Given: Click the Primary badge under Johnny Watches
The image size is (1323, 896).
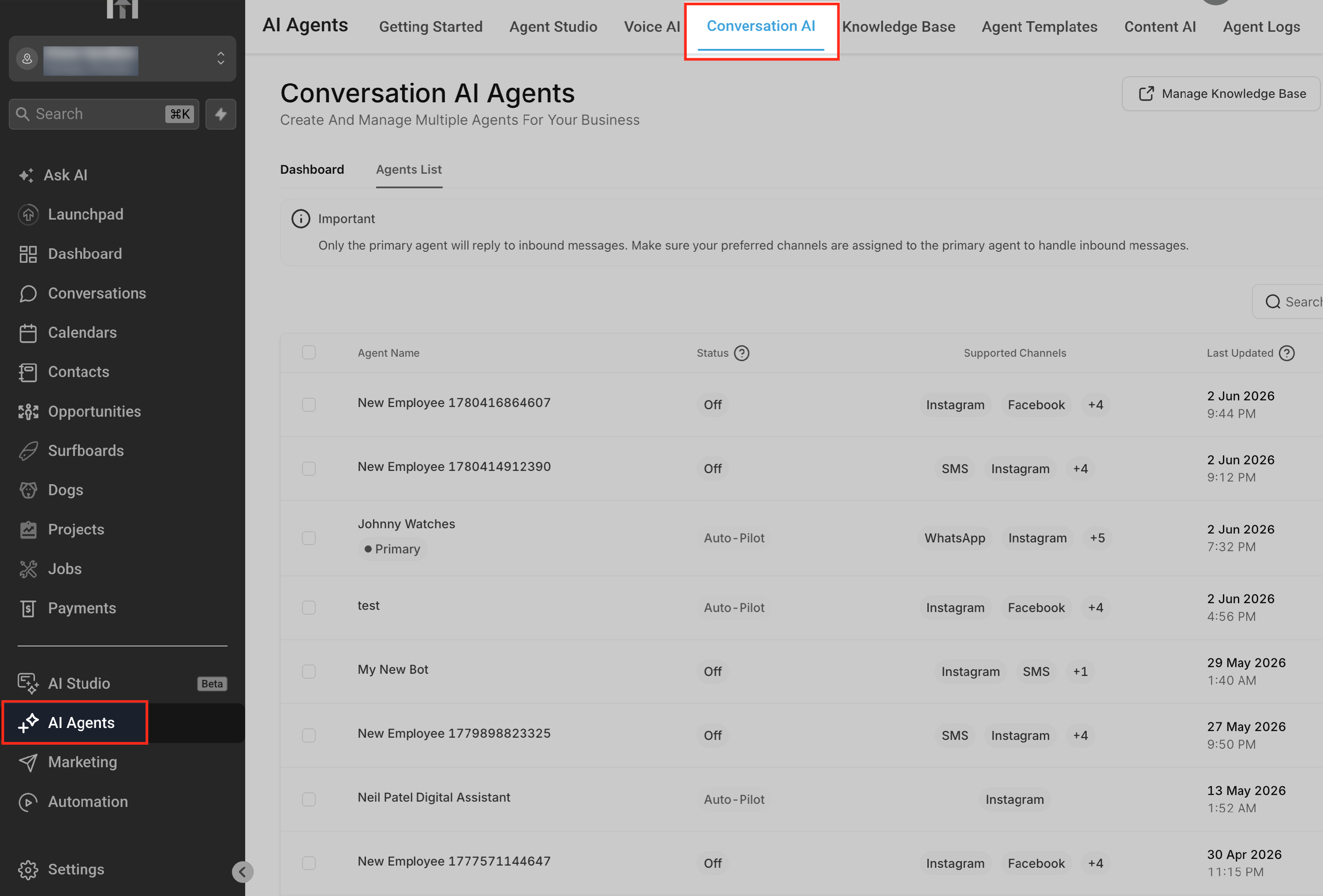Looking at the screenshot, I should point(392,549).
